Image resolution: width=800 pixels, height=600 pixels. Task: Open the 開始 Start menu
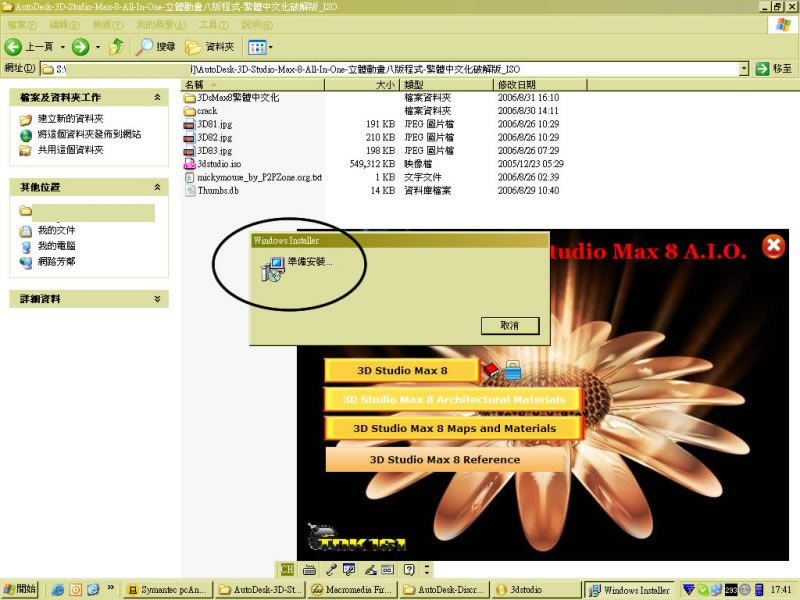[19, 589]
